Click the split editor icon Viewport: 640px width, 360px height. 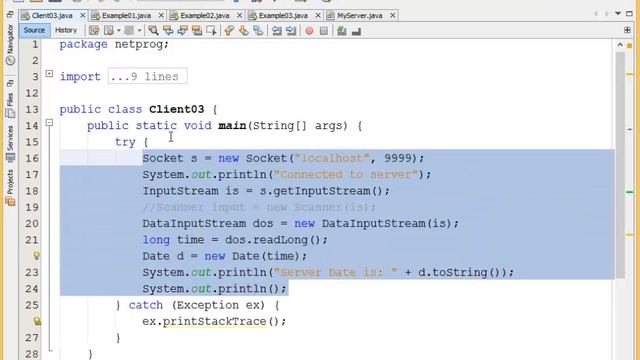click(x=627, y=30)
